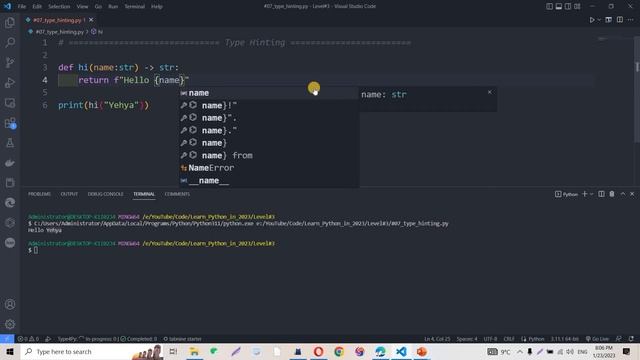Switch to the Output panel tab

coord(69,194)
